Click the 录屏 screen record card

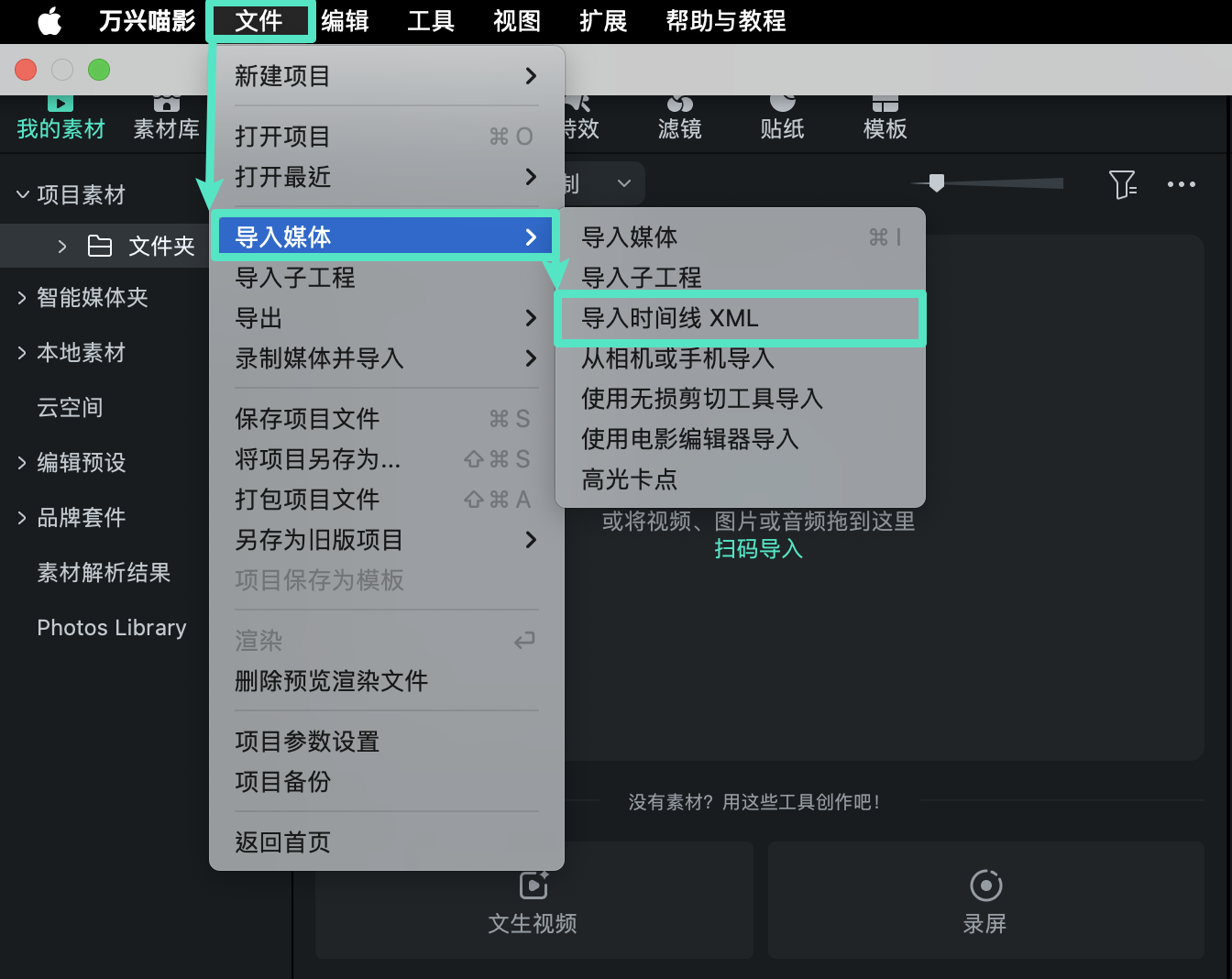point(985,900)
